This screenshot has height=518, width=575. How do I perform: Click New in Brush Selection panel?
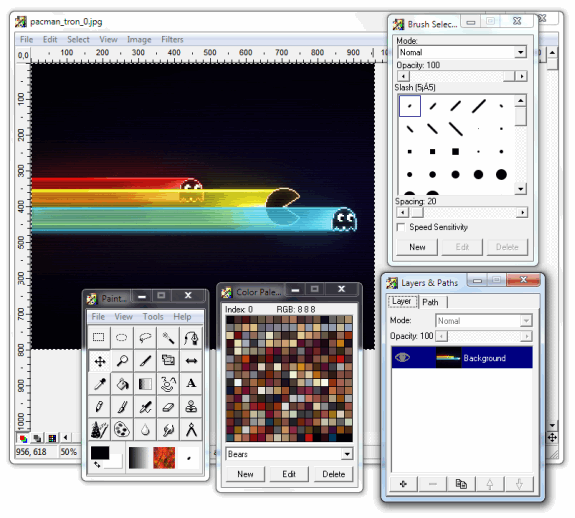[417, 247]
